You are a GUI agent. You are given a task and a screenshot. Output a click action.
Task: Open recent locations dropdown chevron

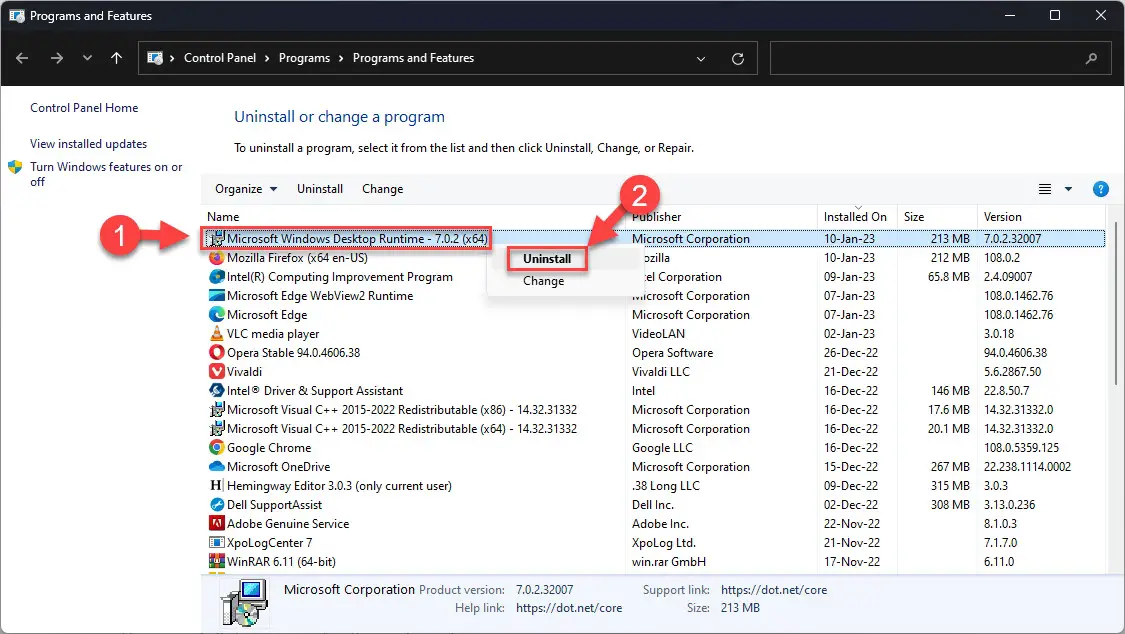tap(87, 59)
